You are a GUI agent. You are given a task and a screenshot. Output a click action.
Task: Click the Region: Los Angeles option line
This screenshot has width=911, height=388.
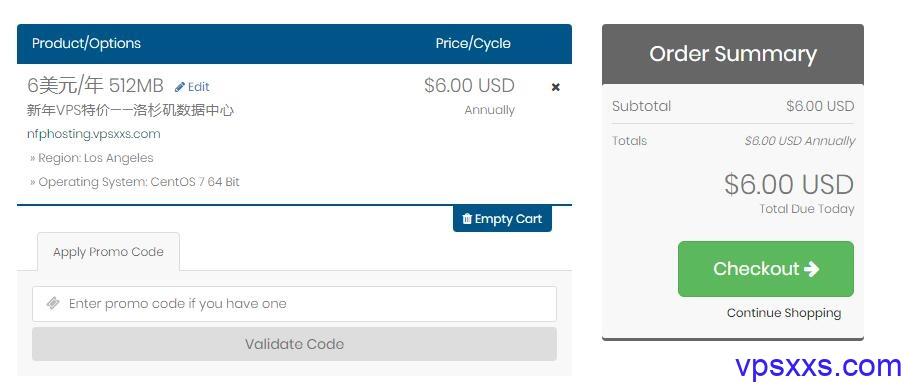[92, 158]
